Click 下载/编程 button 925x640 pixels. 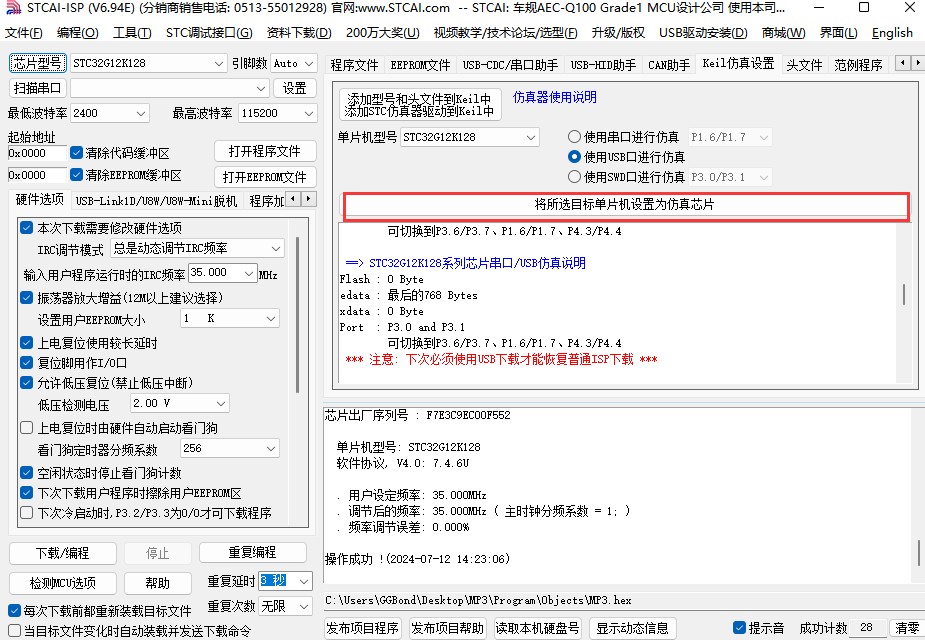pyautogui.click(x=63, y=553)
